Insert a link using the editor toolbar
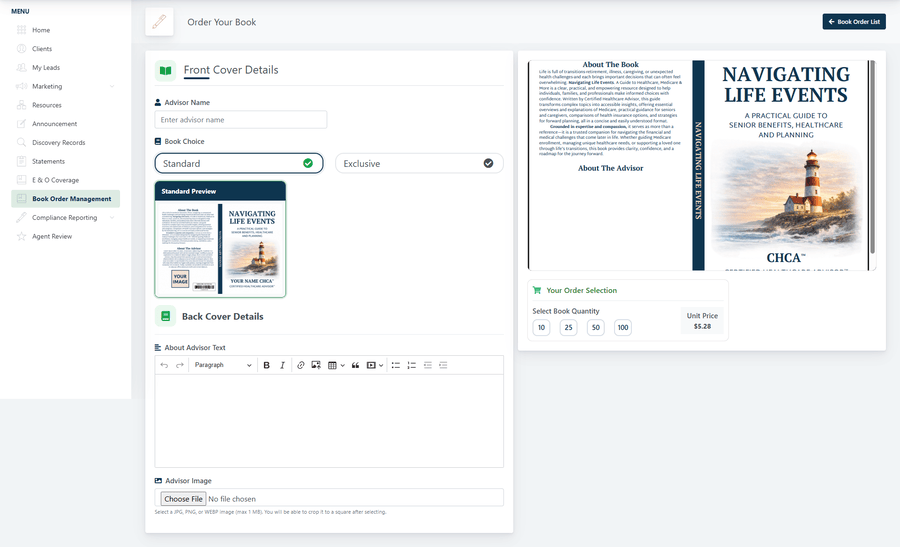 point(300,365)
